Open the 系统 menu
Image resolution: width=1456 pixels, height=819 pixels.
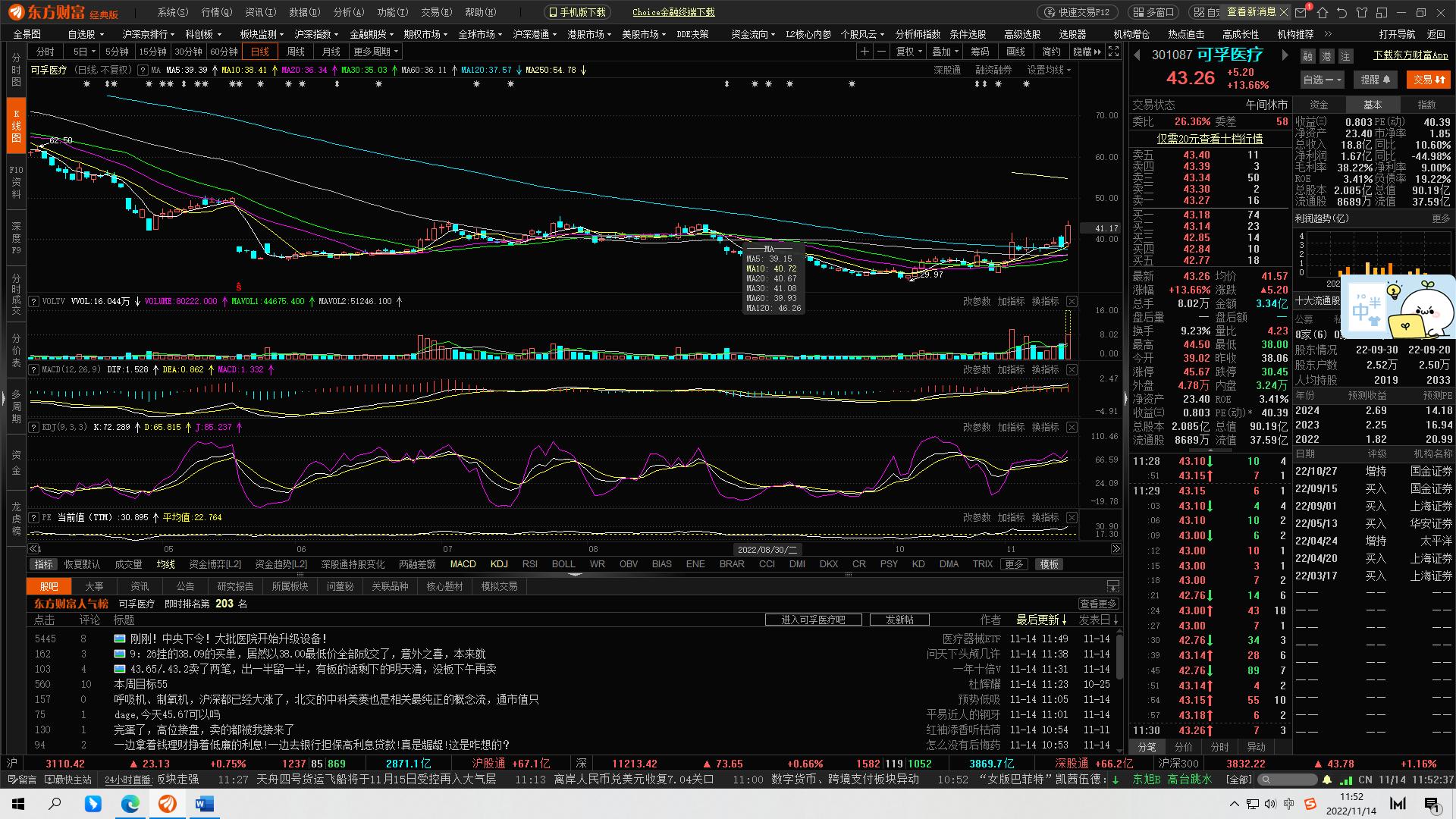coord(173,12)
